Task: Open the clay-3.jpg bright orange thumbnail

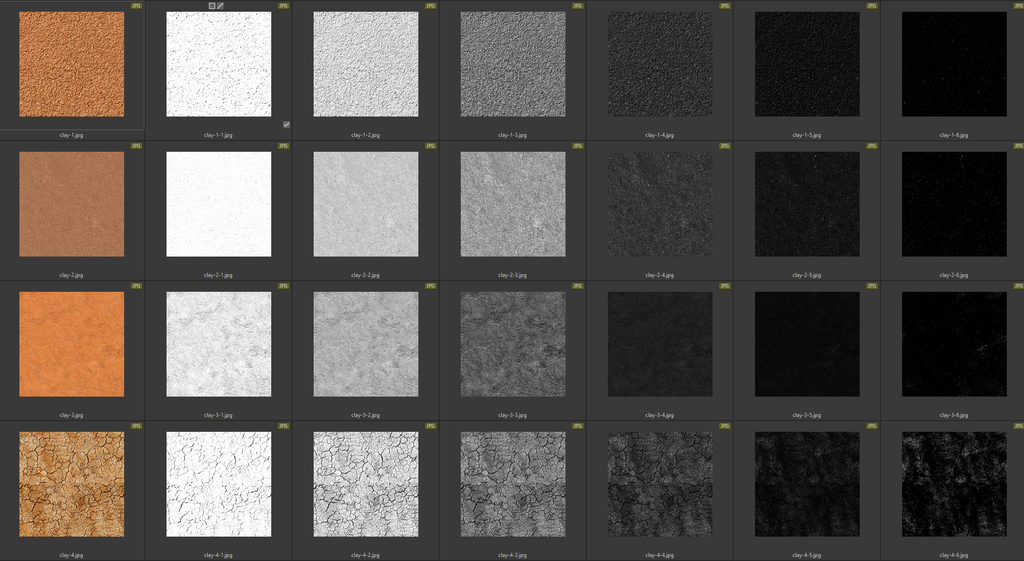Action: pos(72,344)
